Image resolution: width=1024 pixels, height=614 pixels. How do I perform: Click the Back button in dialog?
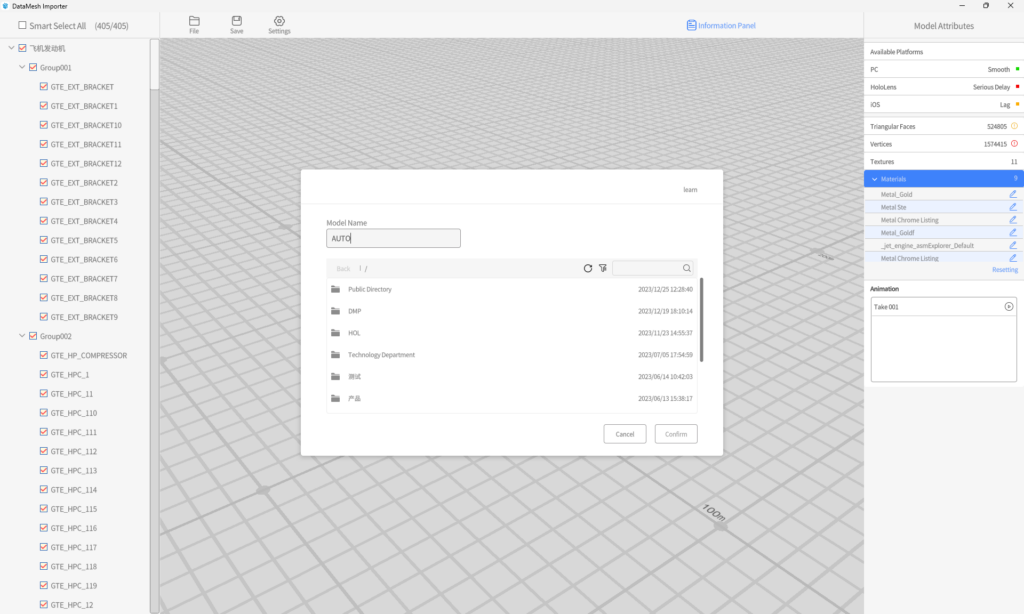(x=344, y=268)
